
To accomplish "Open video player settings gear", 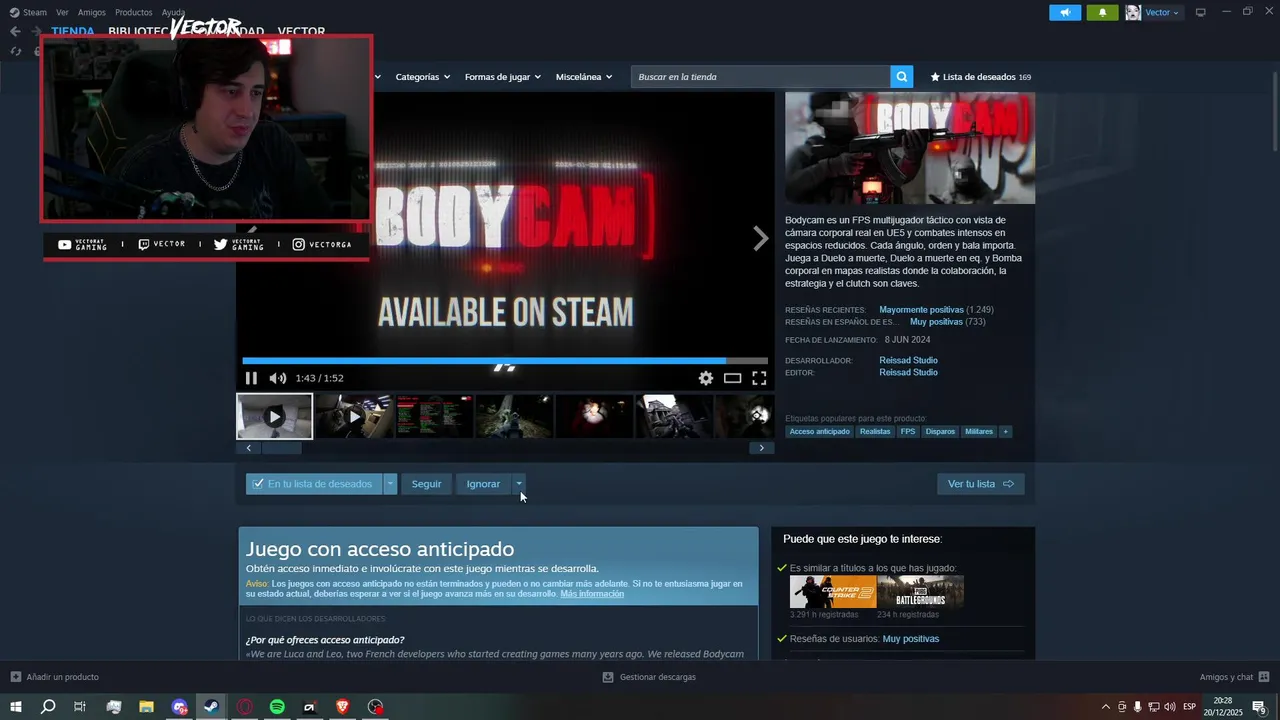I will [706, 378].
